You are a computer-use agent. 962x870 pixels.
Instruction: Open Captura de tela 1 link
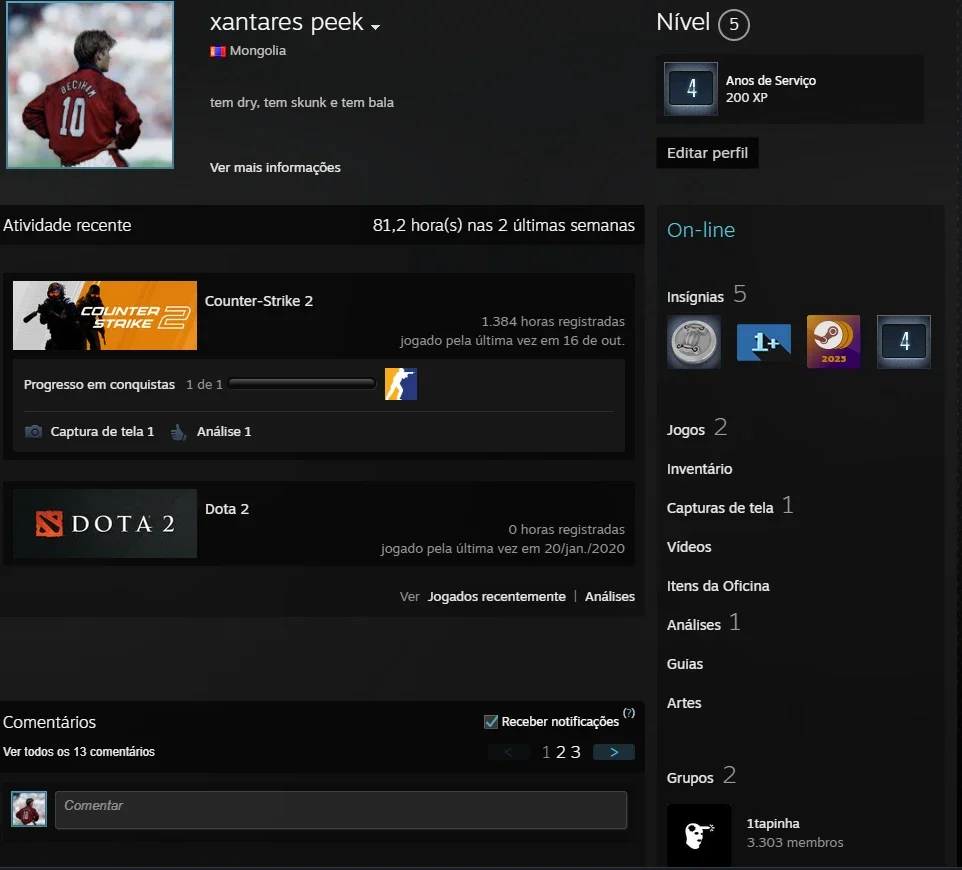tap(102, 431)
